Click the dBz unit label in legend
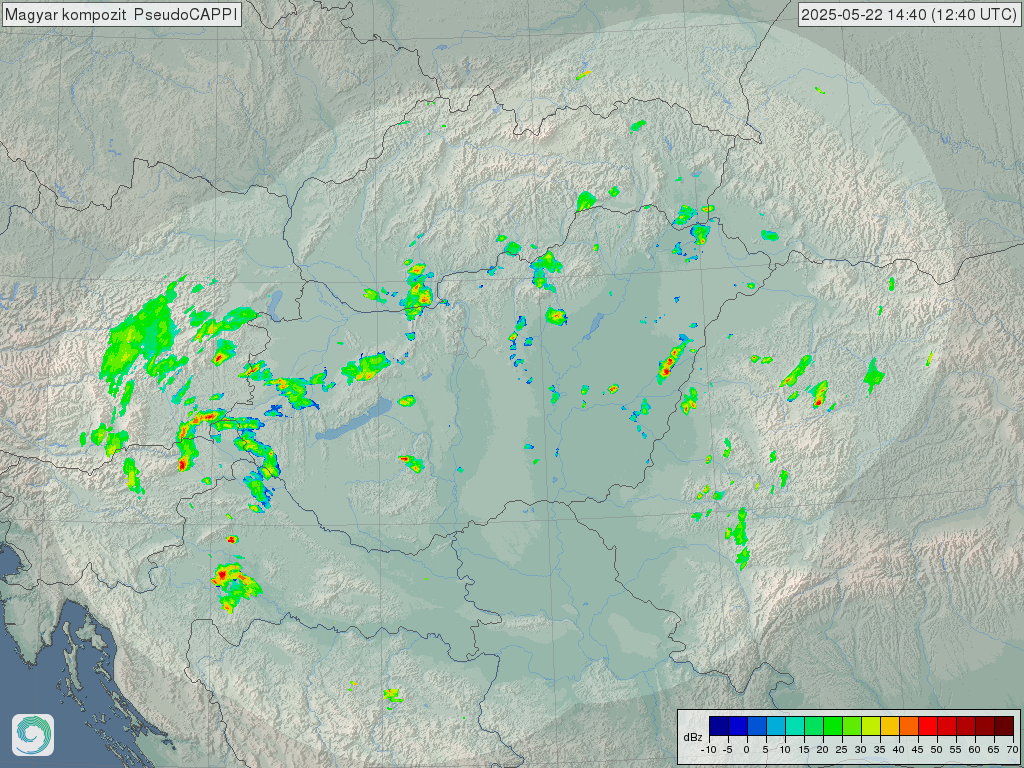1024x768 pixels. 693,737
